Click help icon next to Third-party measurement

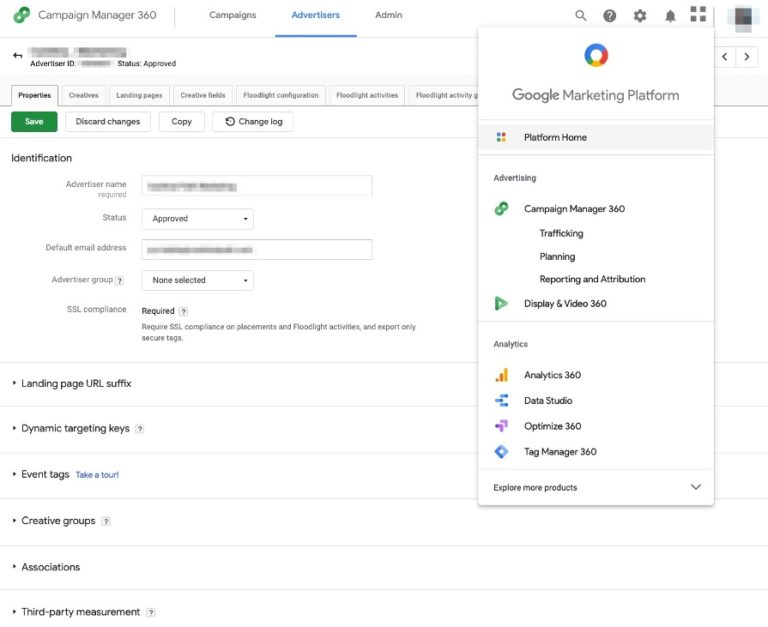tap(151, 613)
